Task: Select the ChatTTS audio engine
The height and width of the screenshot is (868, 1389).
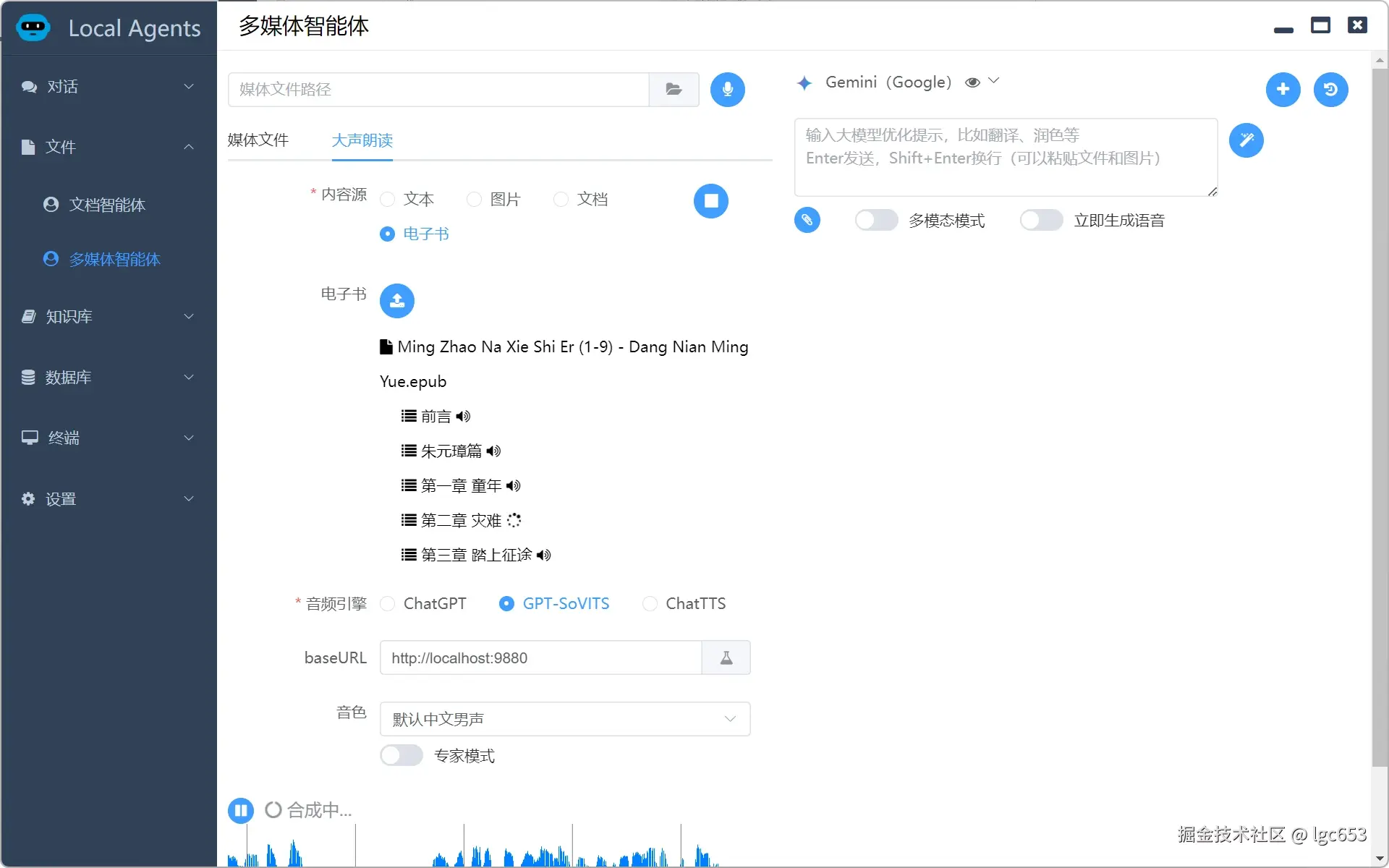Action: (650, 604)
